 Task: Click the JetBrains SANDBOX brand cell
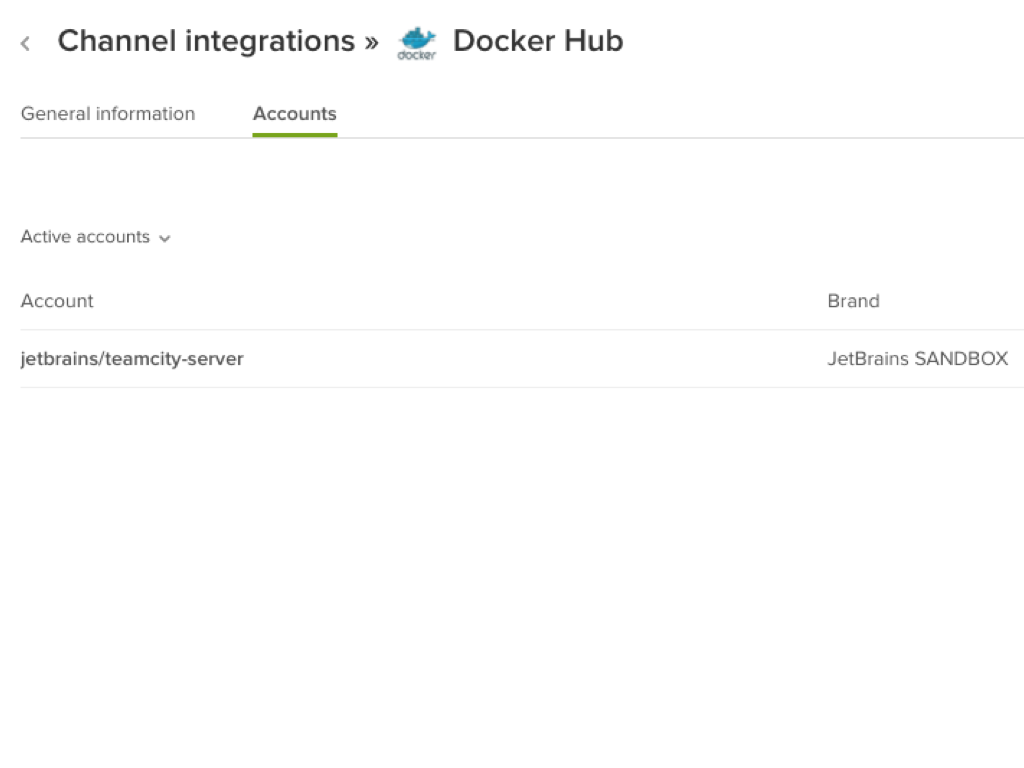pyautogui.click(x=917, y=359)
